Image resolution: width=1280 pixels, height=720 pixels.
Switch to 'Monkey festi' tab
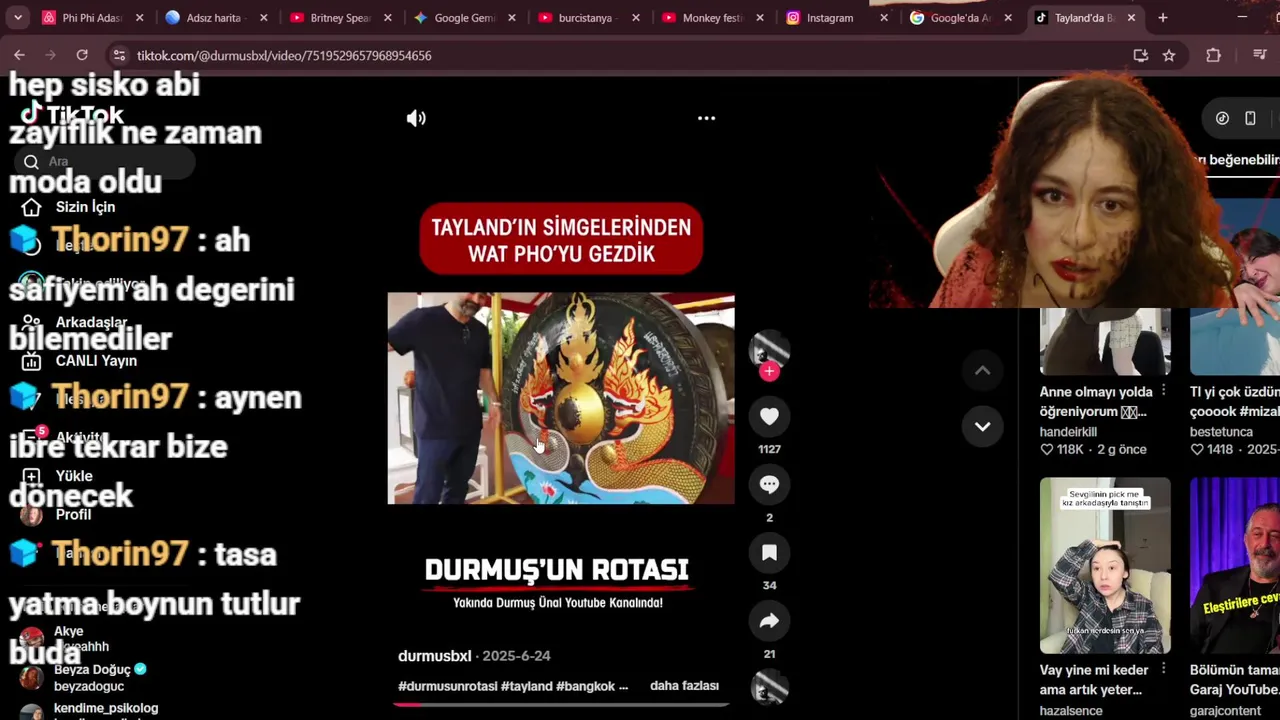pos(710,18)
